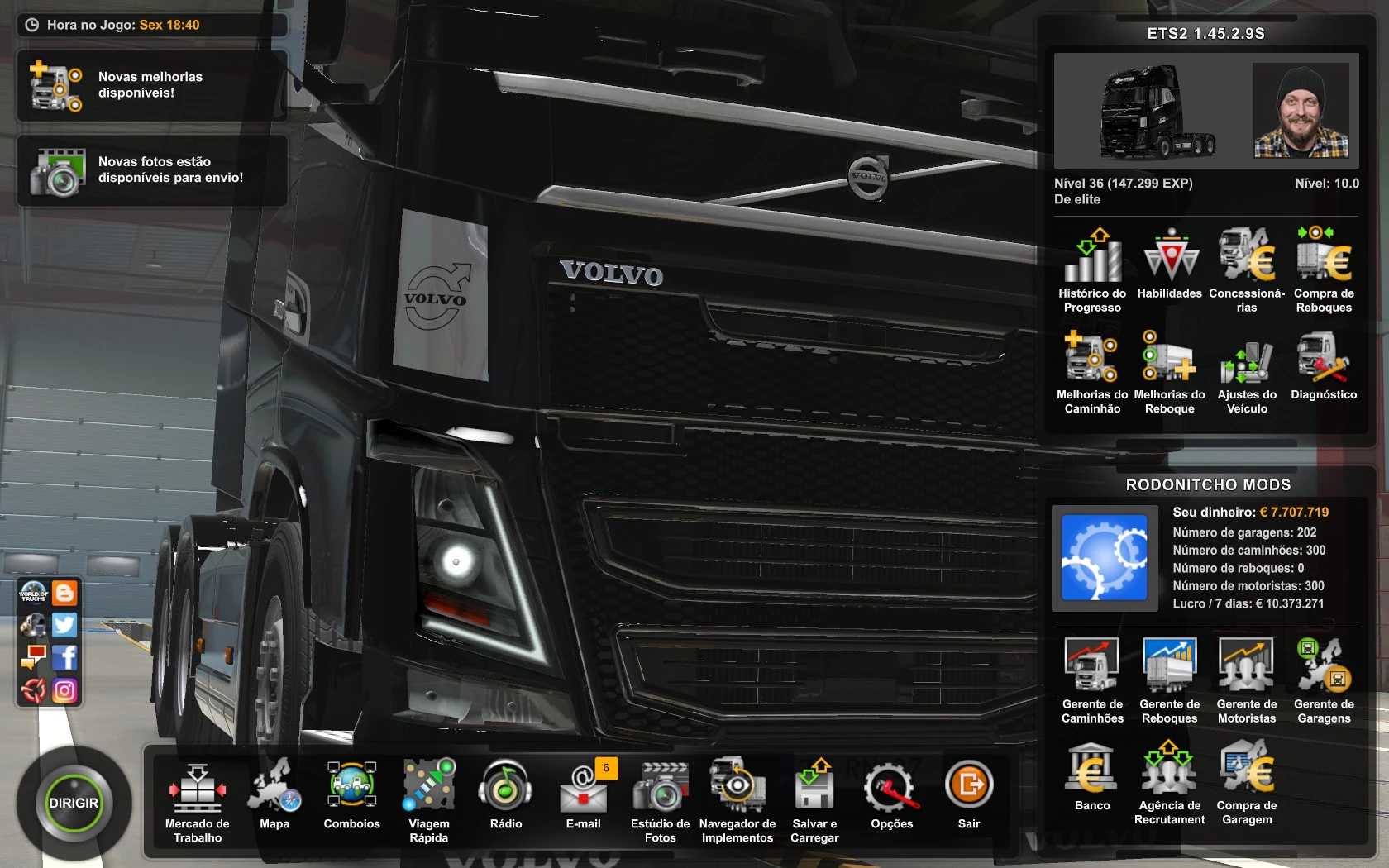Image resolution: width=1389 pixels, height=868 pixels.
Task: Click the driver profile portrait
Action: 1300,111
